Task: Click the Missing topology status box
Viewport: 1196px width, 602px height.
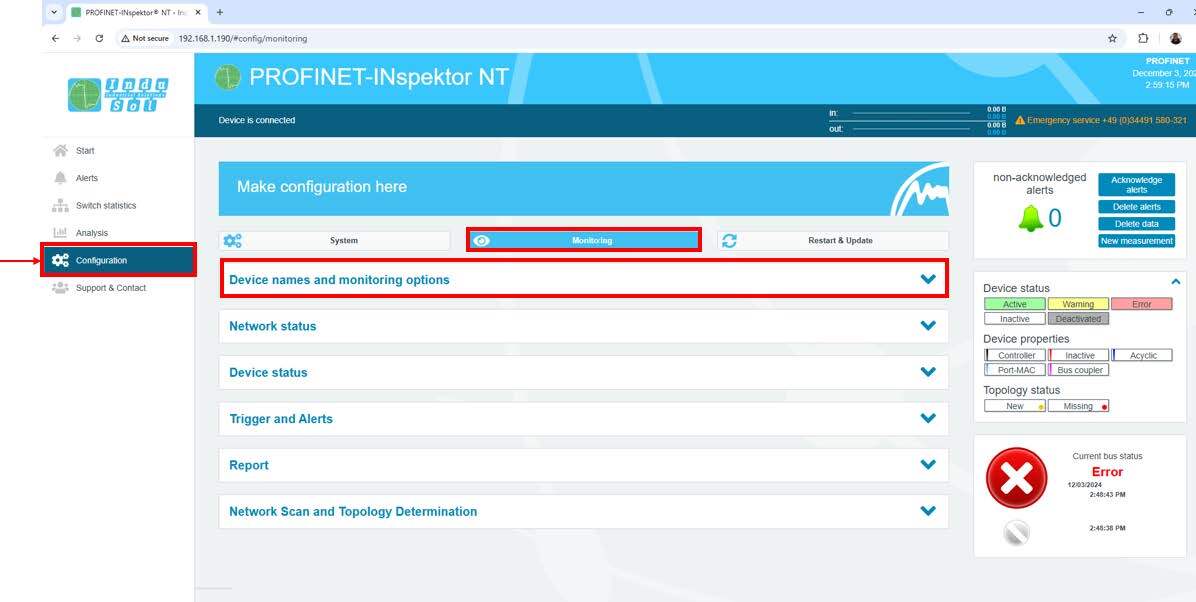Action: 1078,407
